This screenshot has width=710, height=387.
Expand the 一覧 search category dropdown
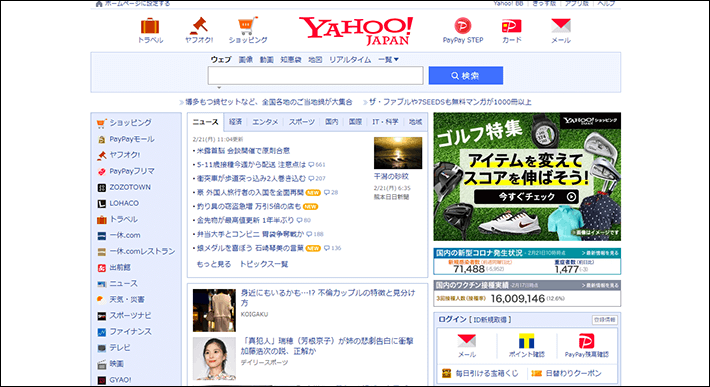[x=389, y=59]
